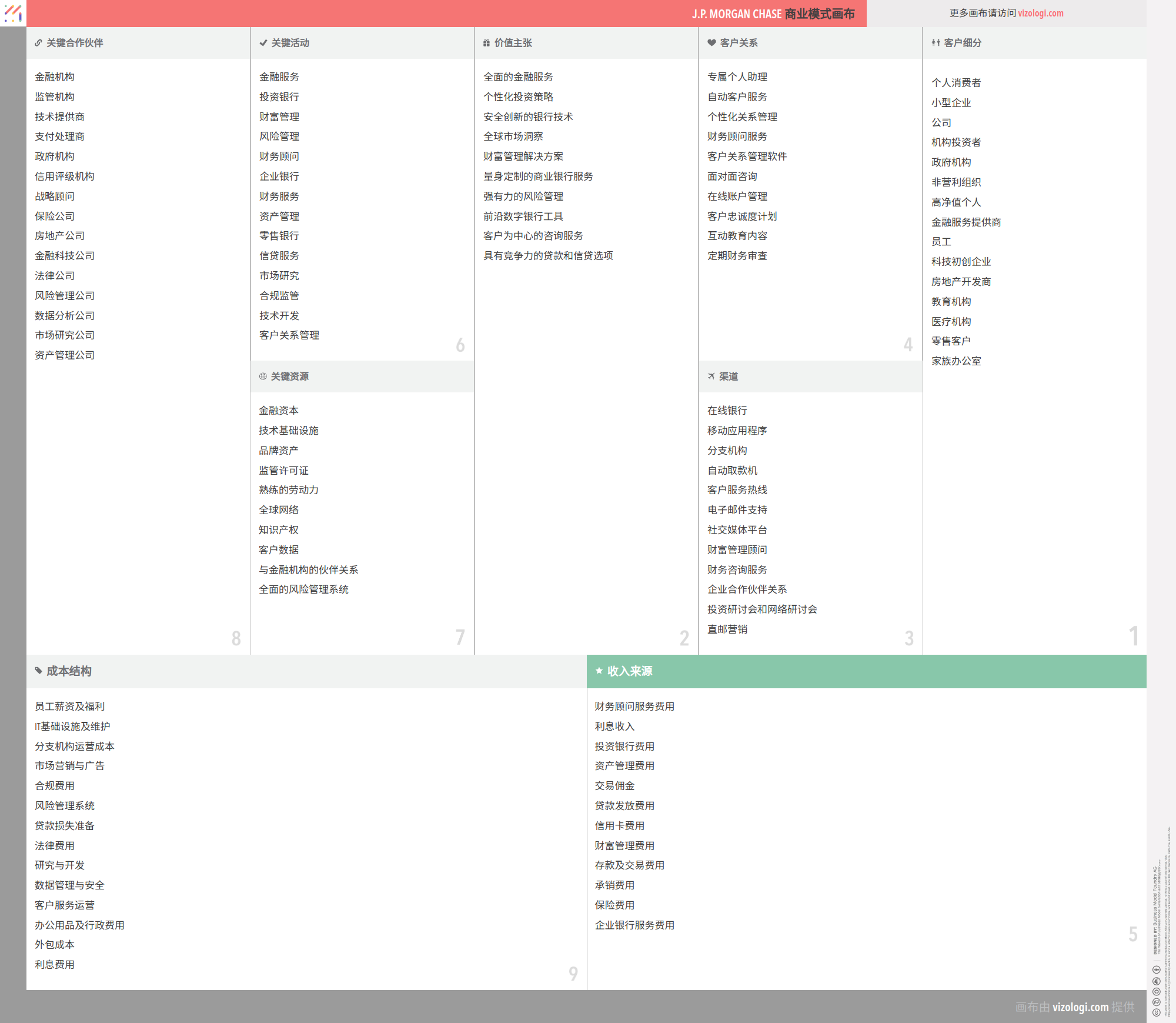Click the vizologi logo icon top-left
The height and width of the screenshot is (1023, 1176).
13,13
